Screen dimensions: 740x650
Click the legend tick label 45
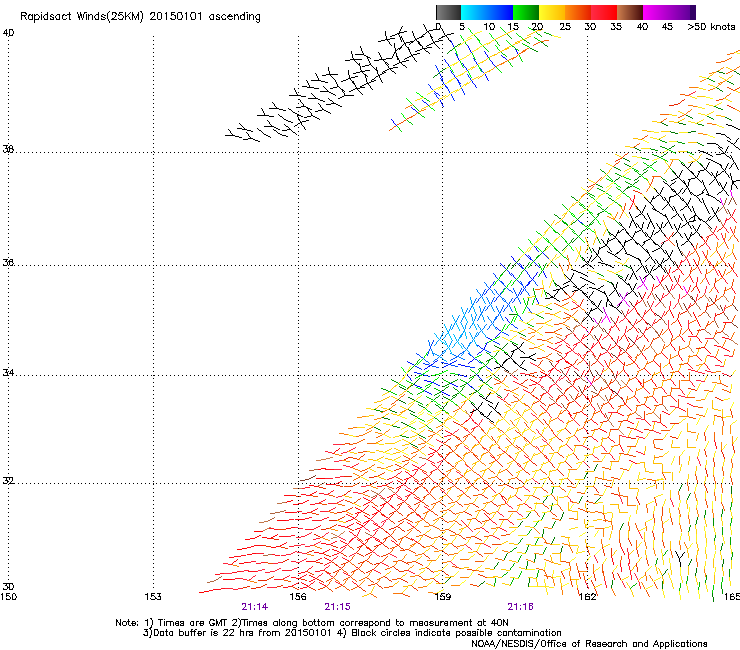click(667, 27)
